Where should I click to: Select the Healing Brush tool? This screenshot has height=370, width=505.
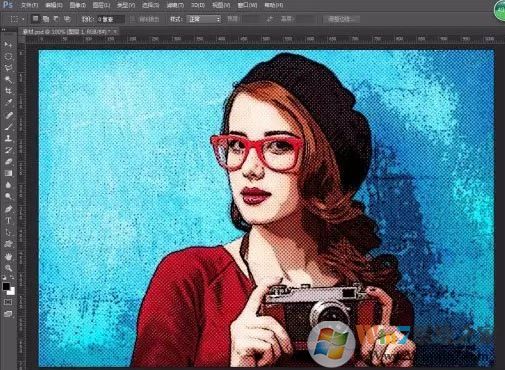(8, 115)
